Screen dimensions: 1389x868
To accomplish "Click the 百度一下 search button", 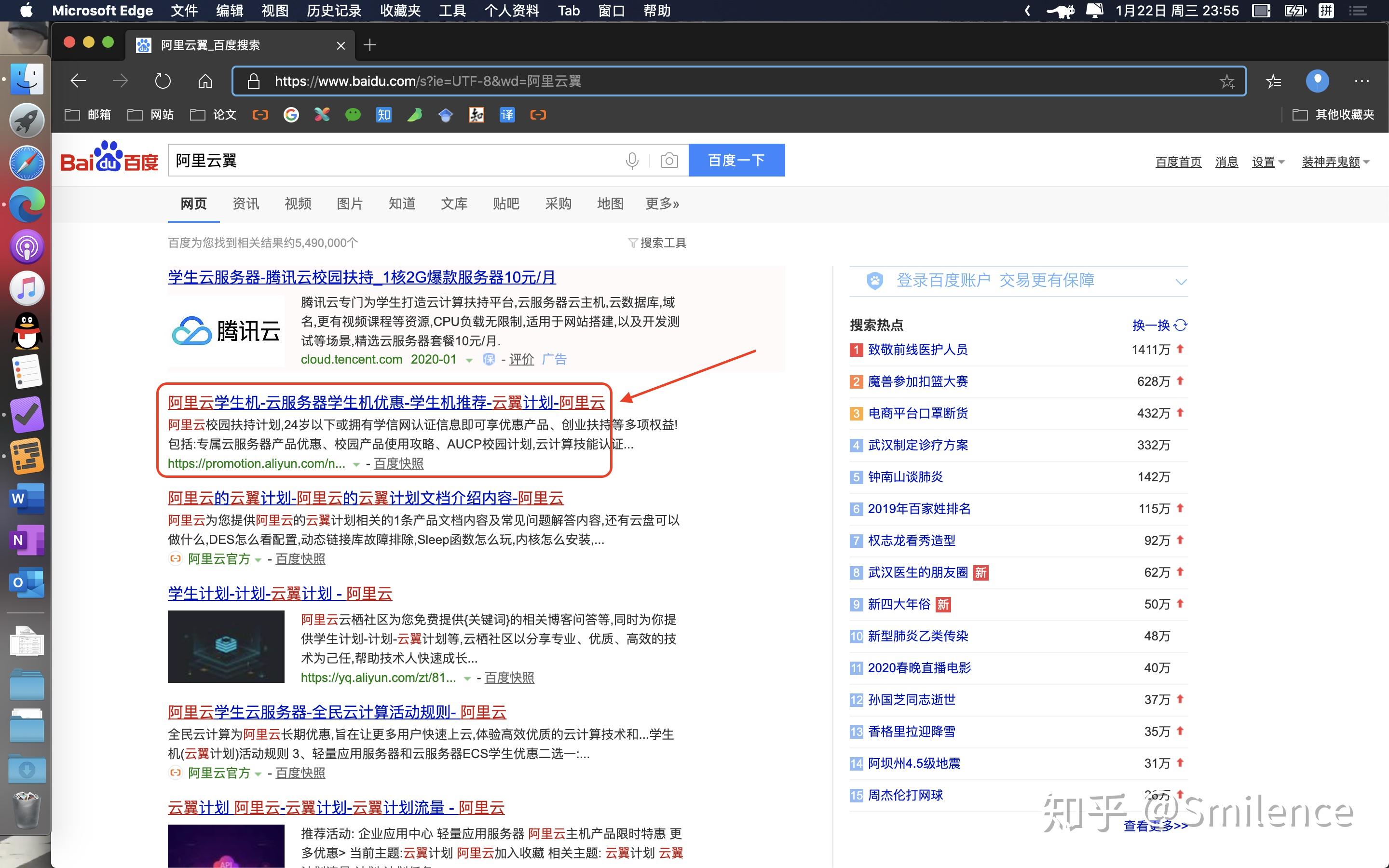I will 736,160.
